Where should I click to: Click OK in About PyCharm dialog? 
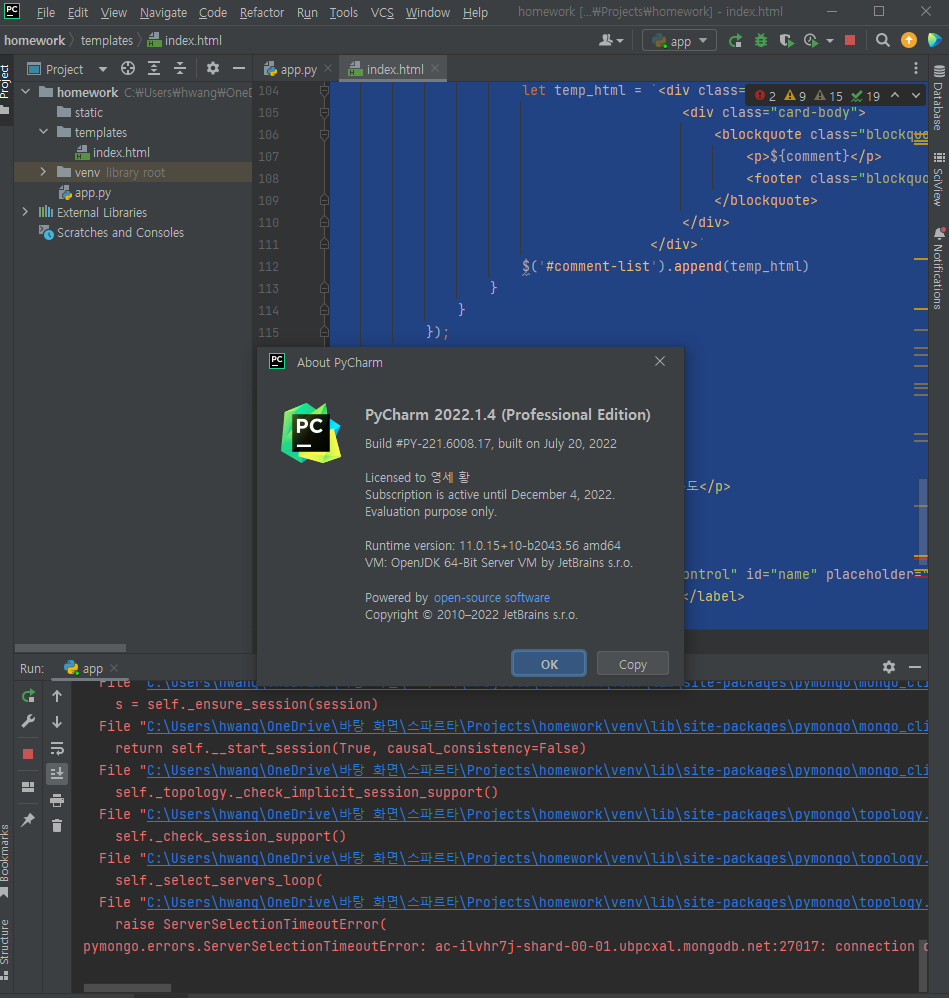549,664
